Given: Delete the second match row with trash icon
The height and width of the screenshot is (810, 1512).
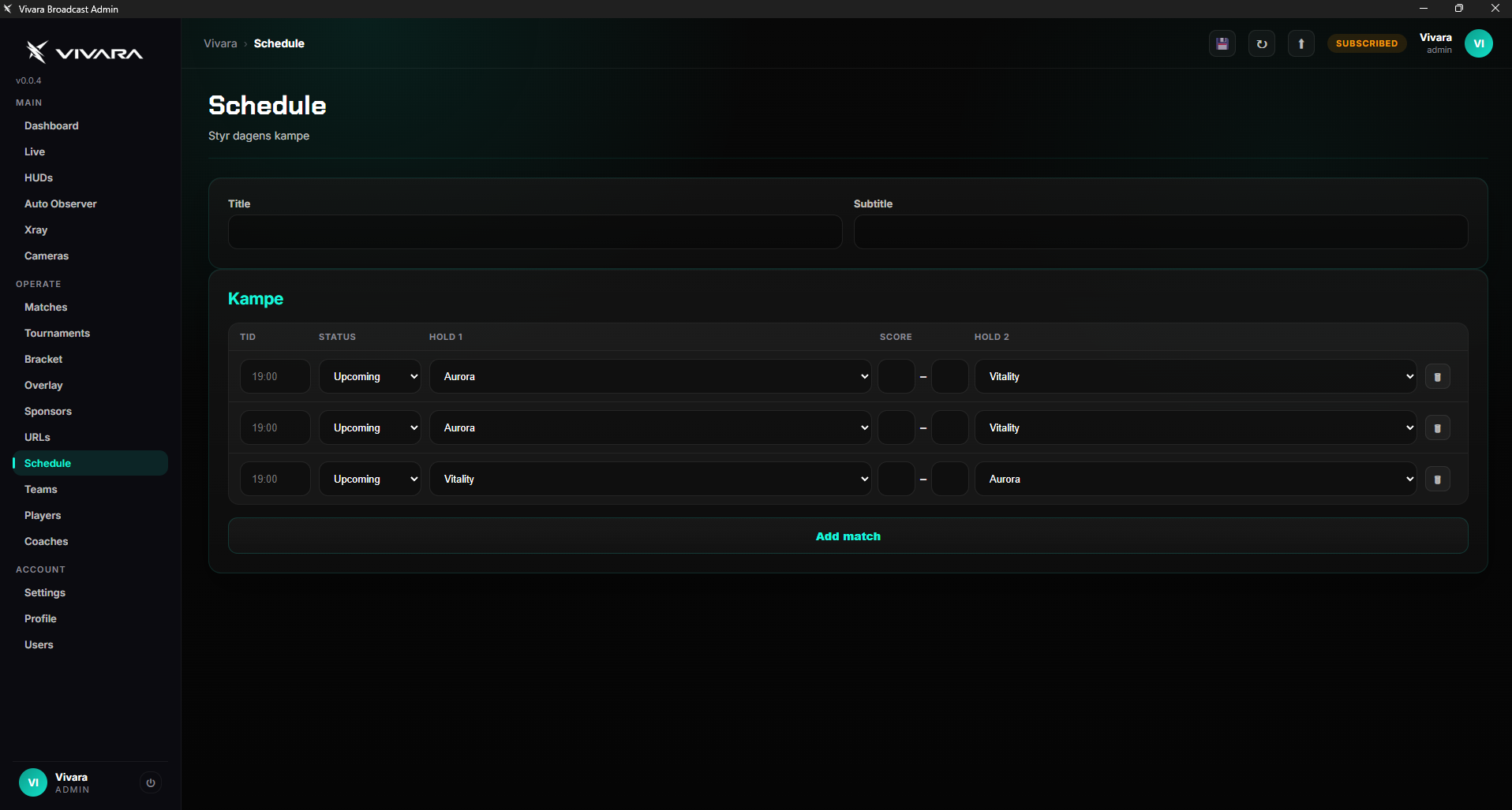Looking at the screenshot, I should (x=1437, y=428).
